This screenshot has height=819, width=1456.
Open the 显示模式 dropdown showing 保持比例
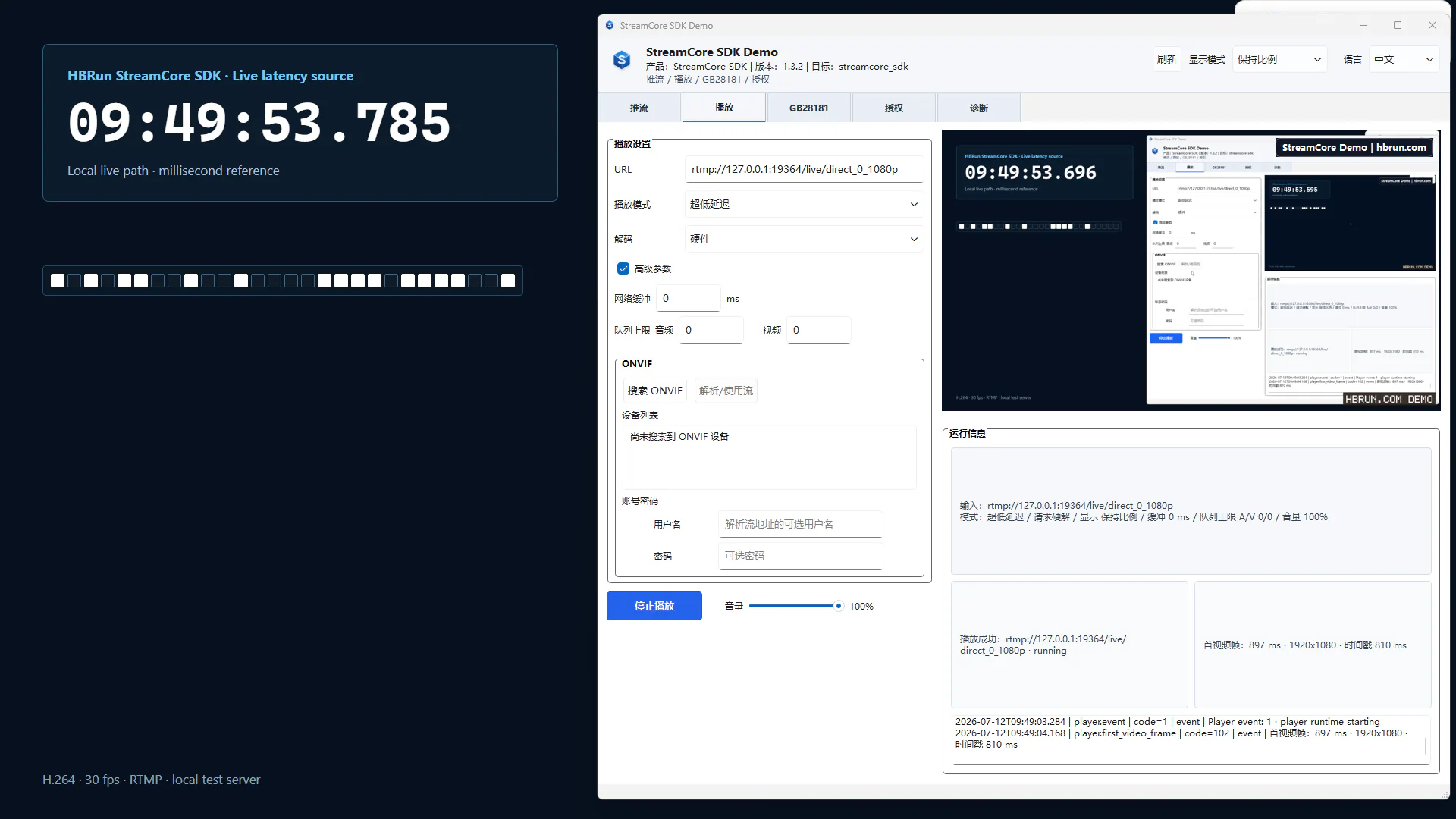pos(1279,59)
